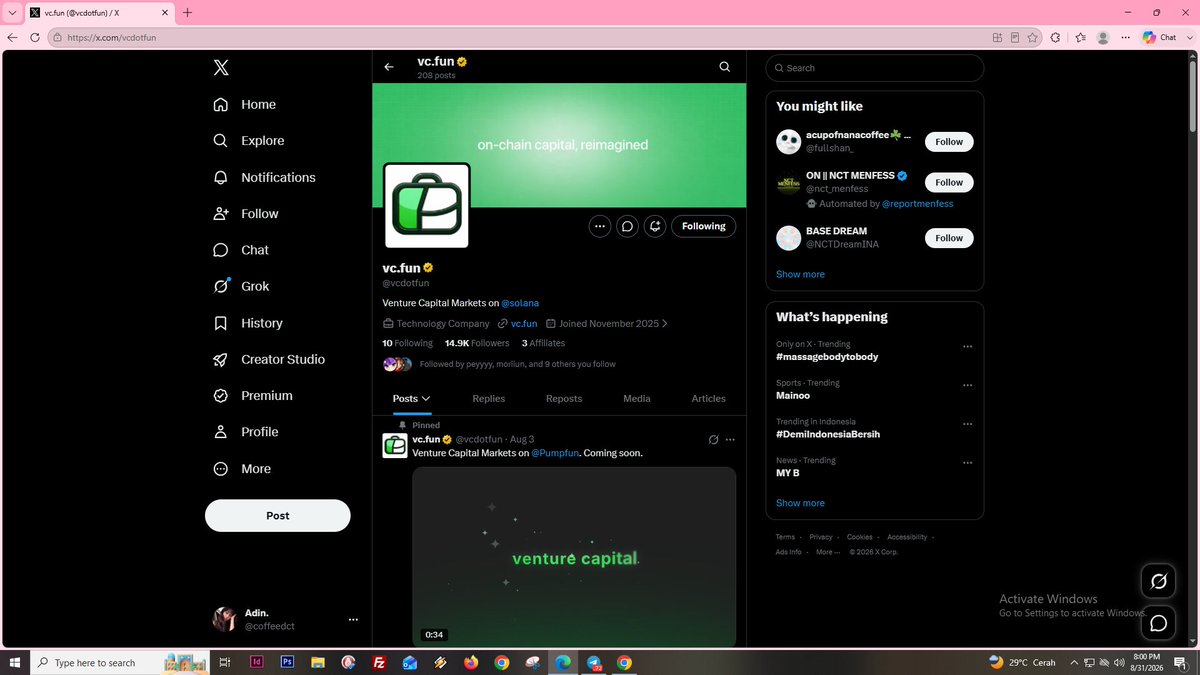Show more suggested accounts
Screen dimensions: 1200x675
[800, 274]
